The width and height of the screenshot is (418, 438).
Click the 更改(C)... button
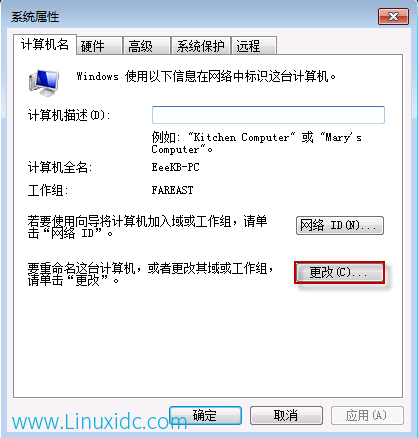click(339, 273)
